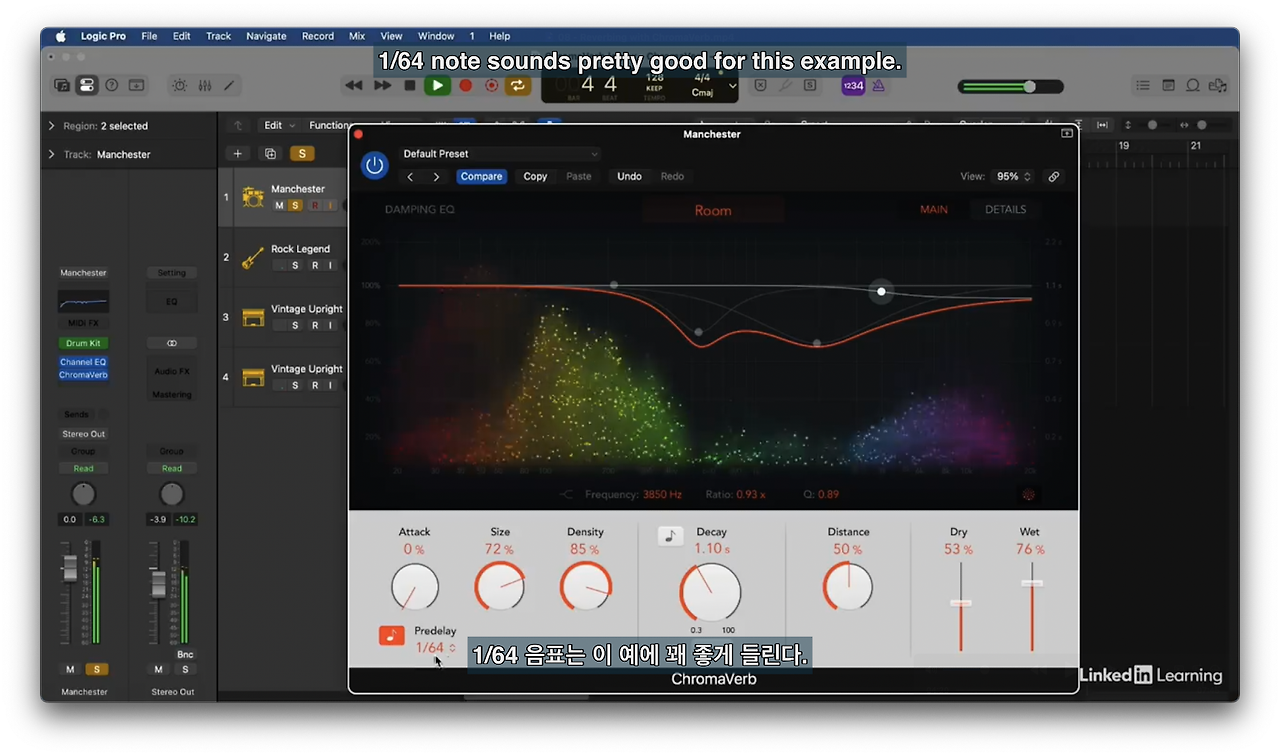
Task: Click the Compare button
Action: 481,176
